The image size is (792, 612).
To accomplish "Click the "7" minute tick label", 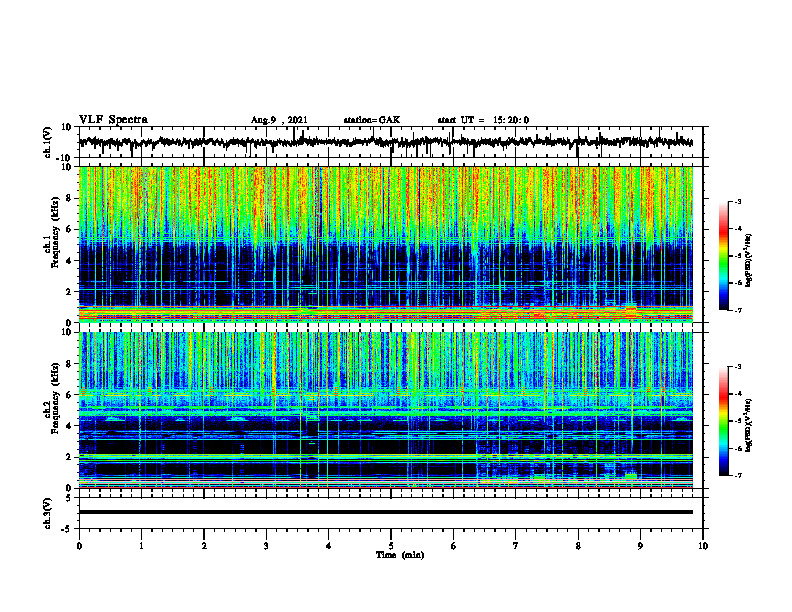I will [x=516, y=546].
